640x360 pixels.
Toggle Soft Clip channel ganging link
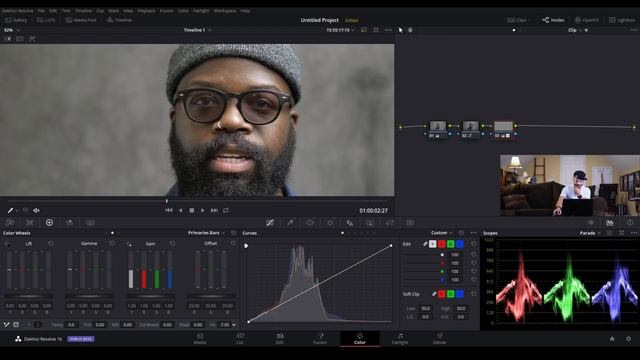point(434,294)
